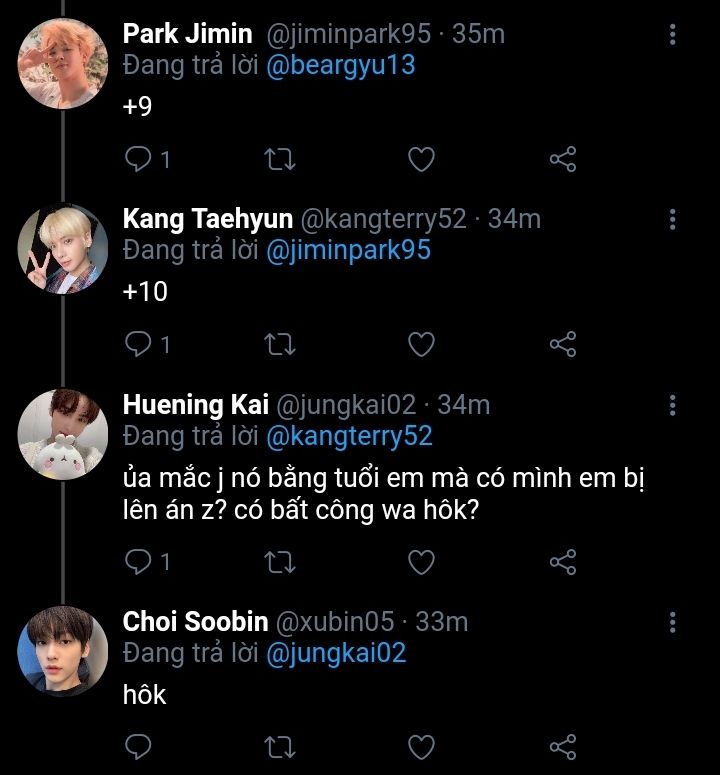The width and height of the screenshot is (720, 775).
Task: Like Kang Taehyun's +10 tweet
Action: point(422,345)
